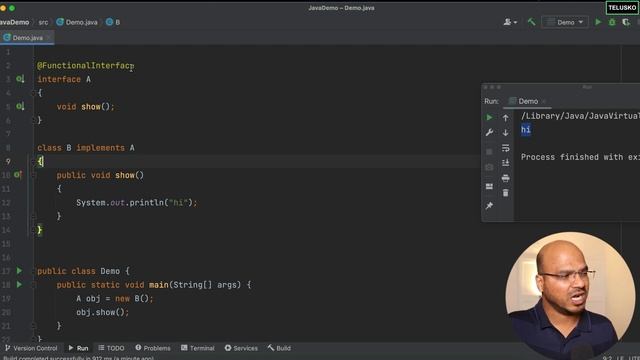
Task: Click the JavaDemo project breadcrumb
Action: click(14, 22)
